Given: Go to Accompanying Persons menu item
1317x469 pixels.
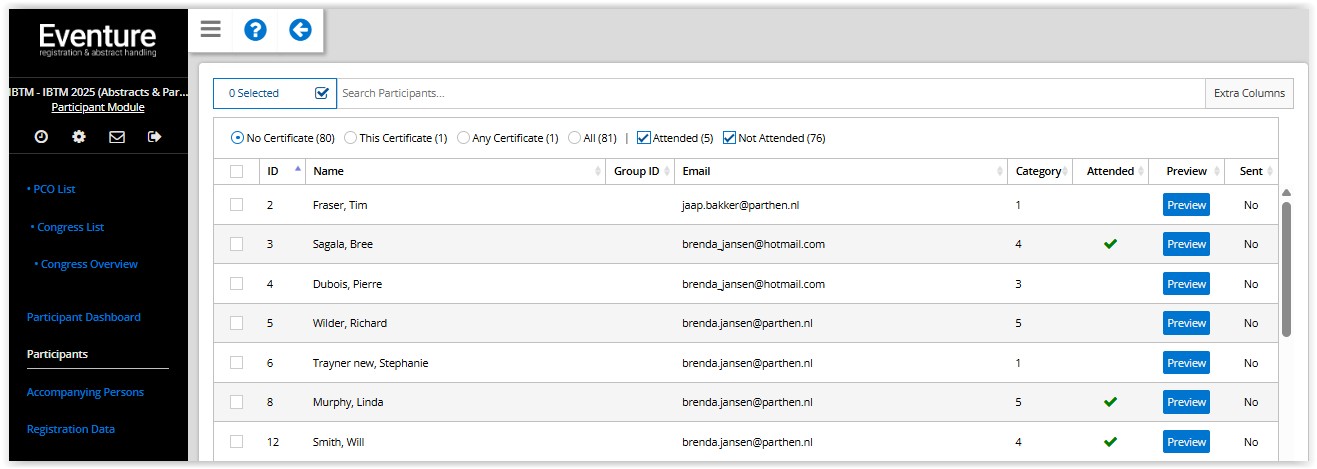Looking at the screenshot, I should (85, 392).
